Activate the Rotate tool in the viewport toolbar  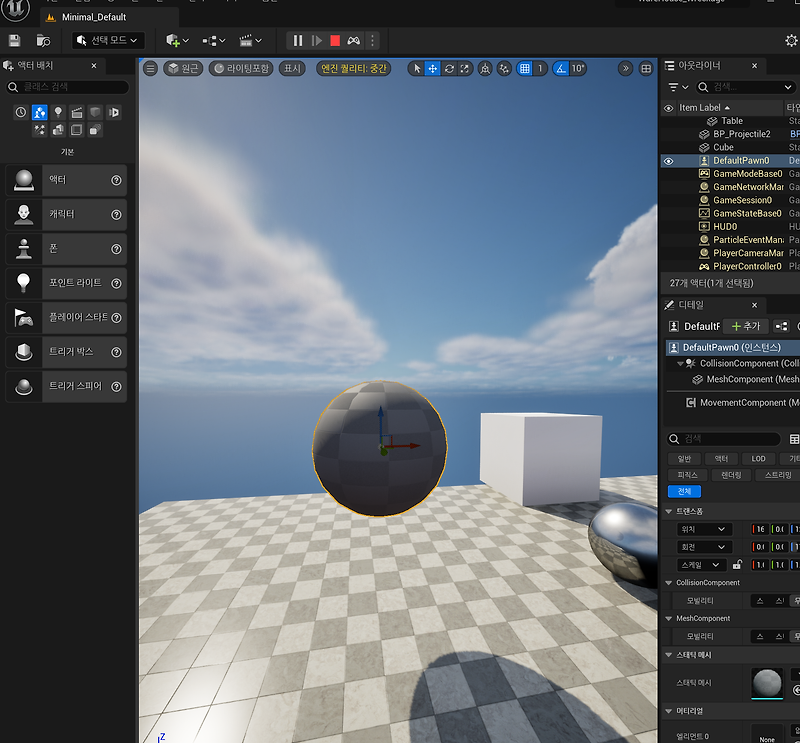click(448, 68)
